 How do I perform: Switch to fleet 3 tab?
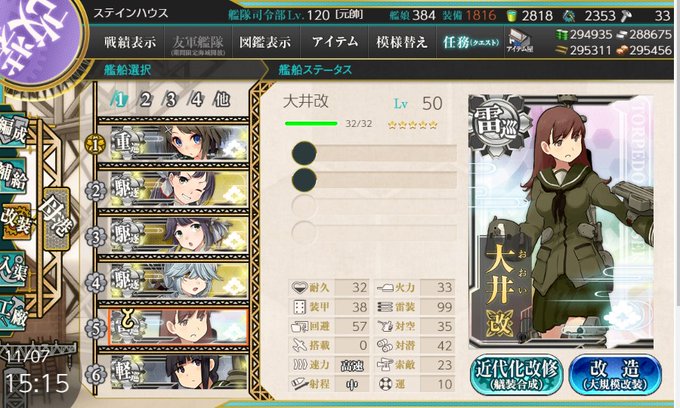[x=170, y=100]
